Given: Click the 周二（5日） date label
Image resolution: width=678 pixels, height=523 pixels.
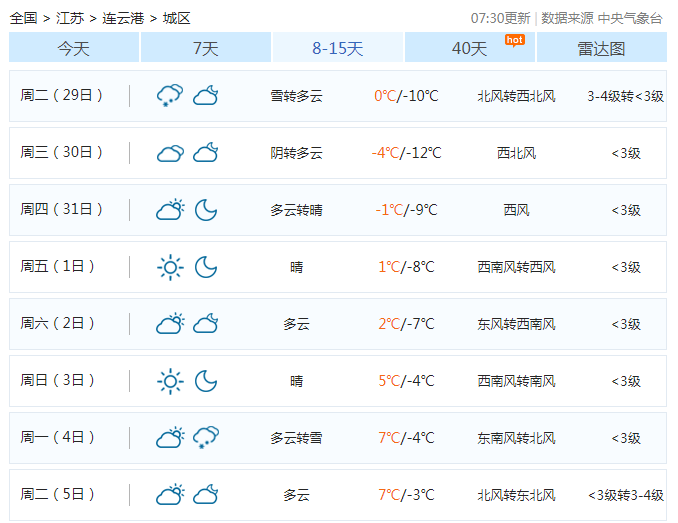Looking at the screenshot, I should tap(57, 494).
